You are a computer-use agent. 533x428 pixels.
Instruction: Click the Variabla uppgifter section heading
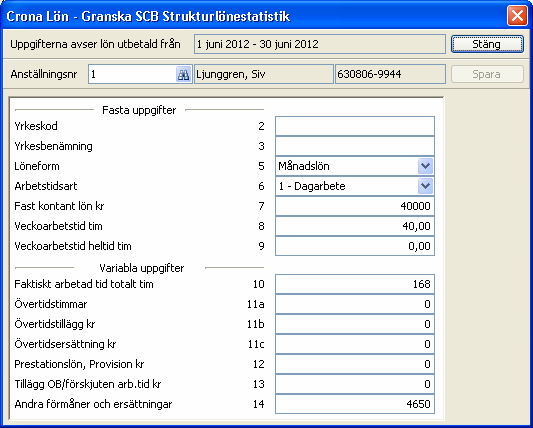pyautogui.click(x=141, y=268)
